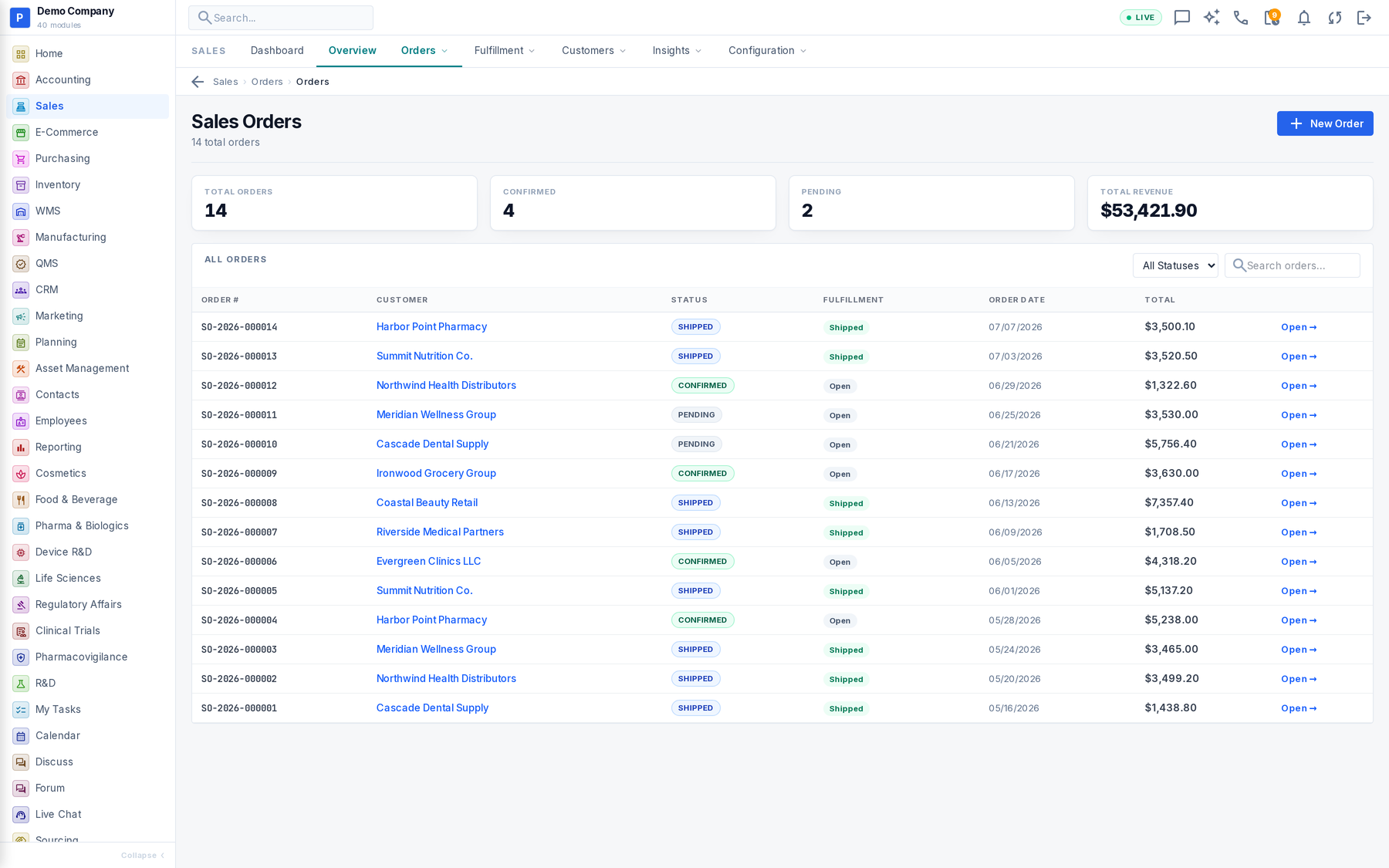
Task: Click the New Order button
Action: click(1325, 123)
